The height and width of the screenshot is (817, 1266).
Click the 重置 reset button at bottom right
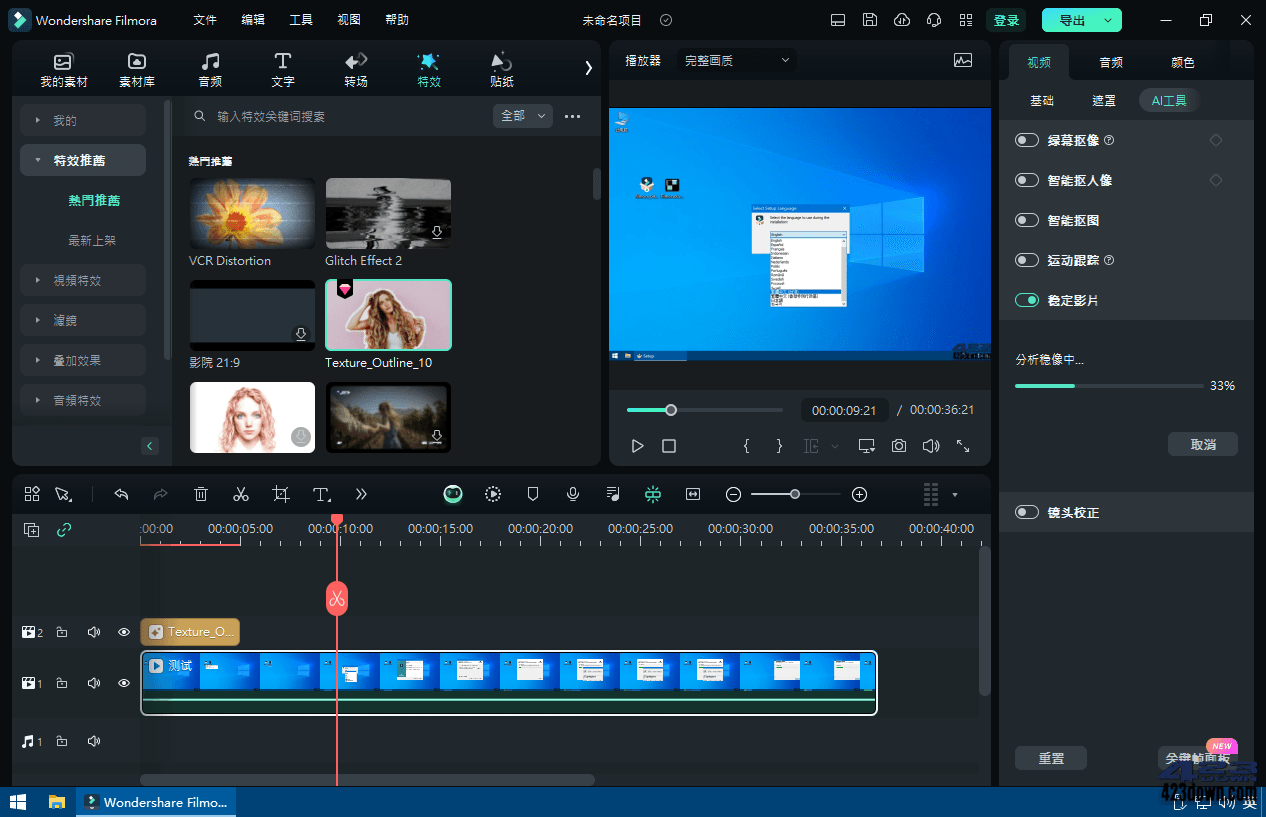point(1050,757)
